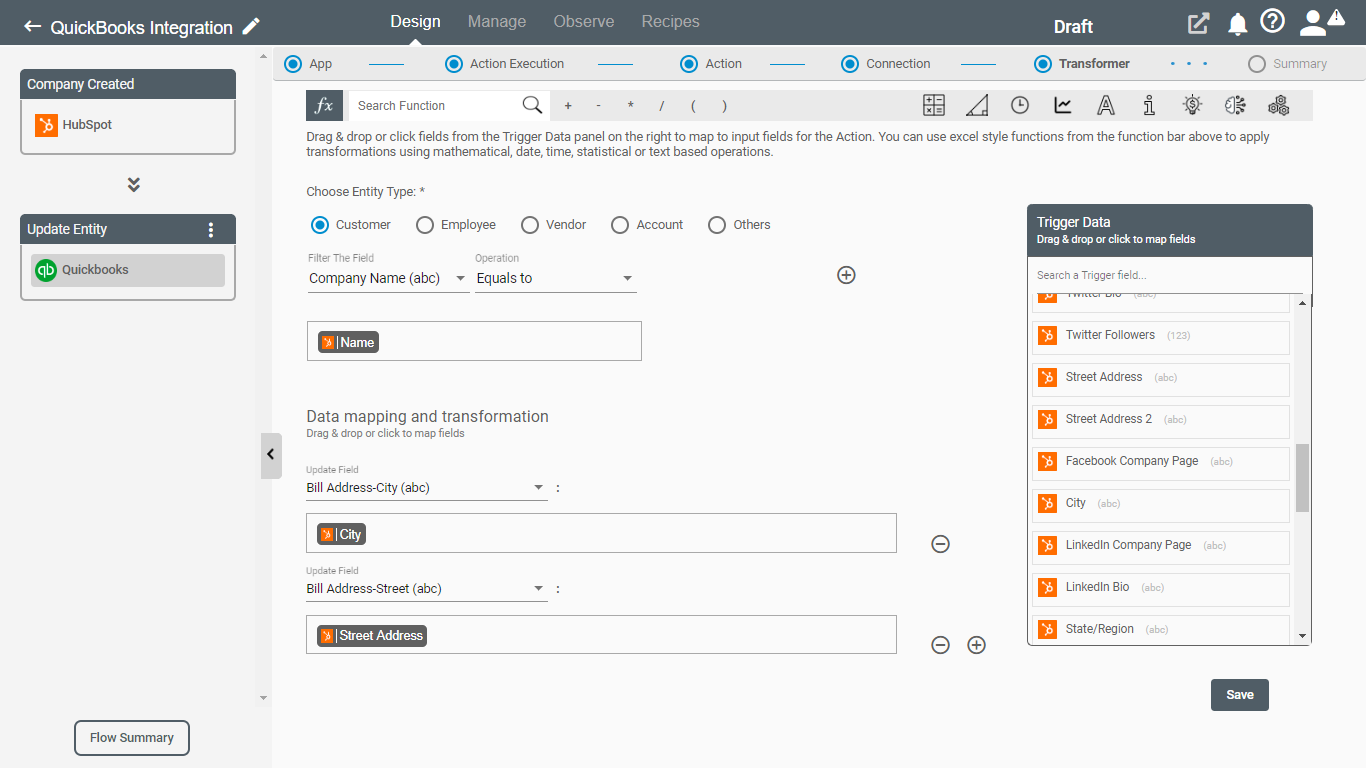Select the HubSpot trigger step
Image resolution: width=1366 pixels, height=768 pixels.
point(128,125)
